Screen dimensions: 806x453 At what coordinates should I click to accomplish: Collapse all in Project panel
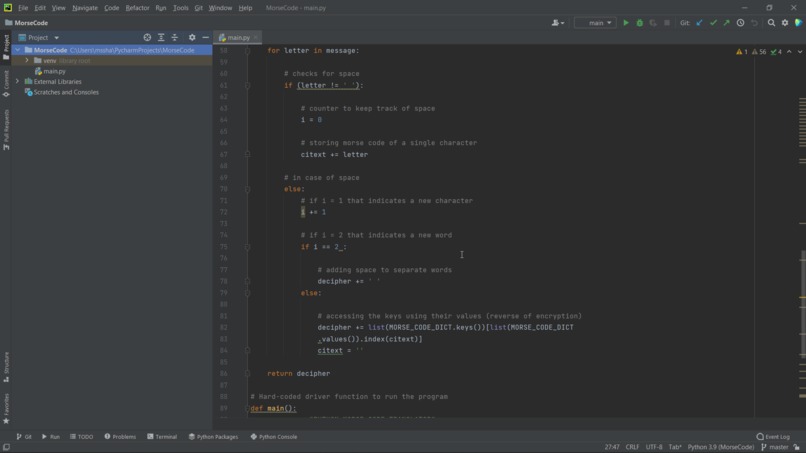175,38
